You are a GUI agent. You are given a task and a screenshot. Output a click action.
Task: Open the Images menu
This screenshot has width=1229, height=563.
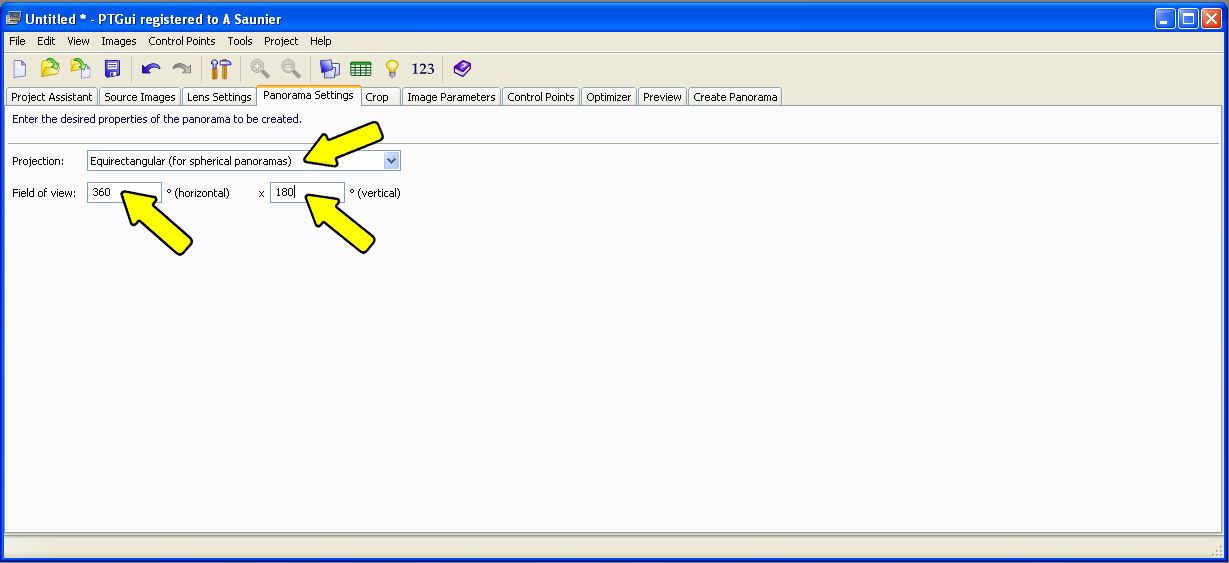coord(118,41)
